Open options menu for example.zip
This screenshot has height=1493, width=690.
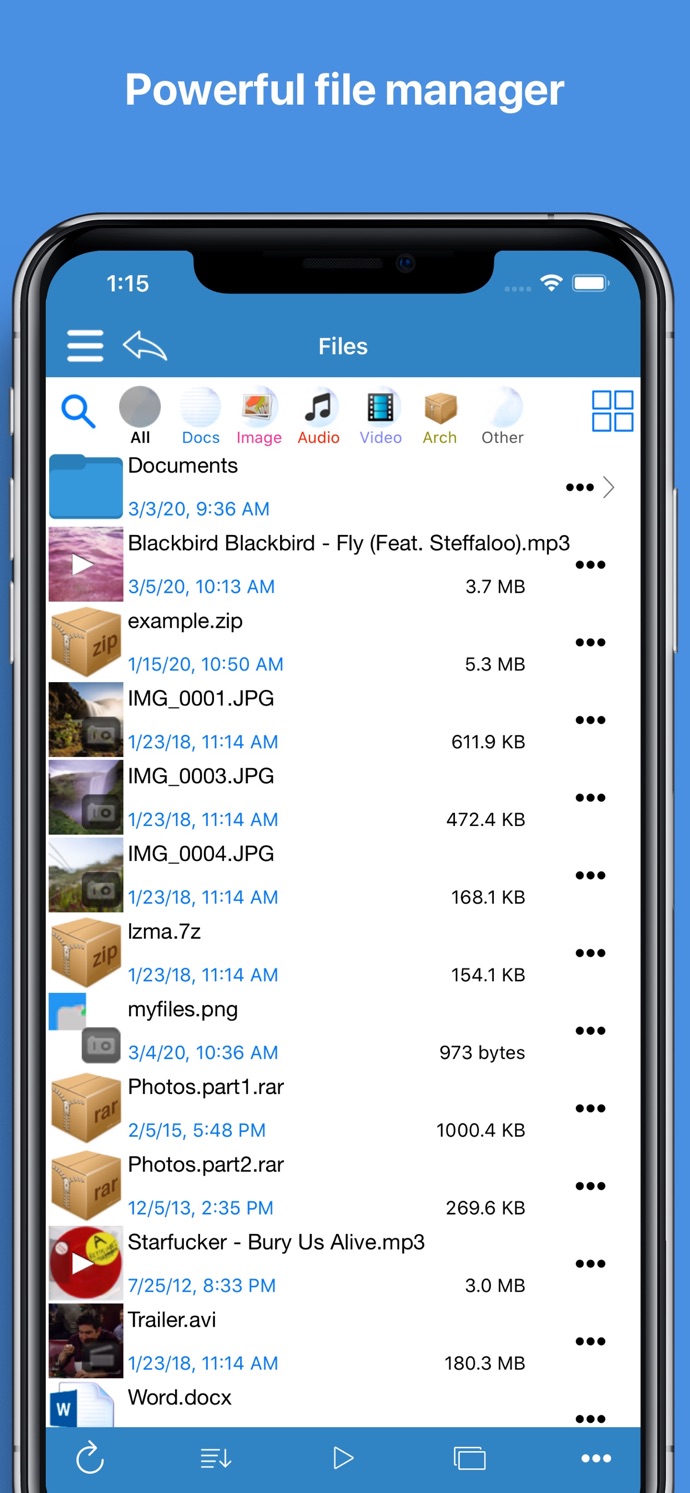(590, 643)
